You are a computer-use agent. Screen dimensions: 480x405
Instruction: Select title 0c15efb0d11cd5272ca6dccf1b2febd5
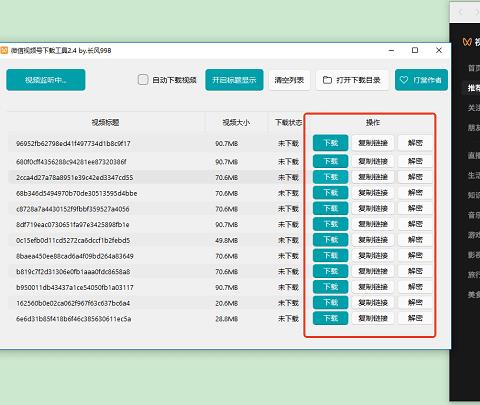(73, 240)
